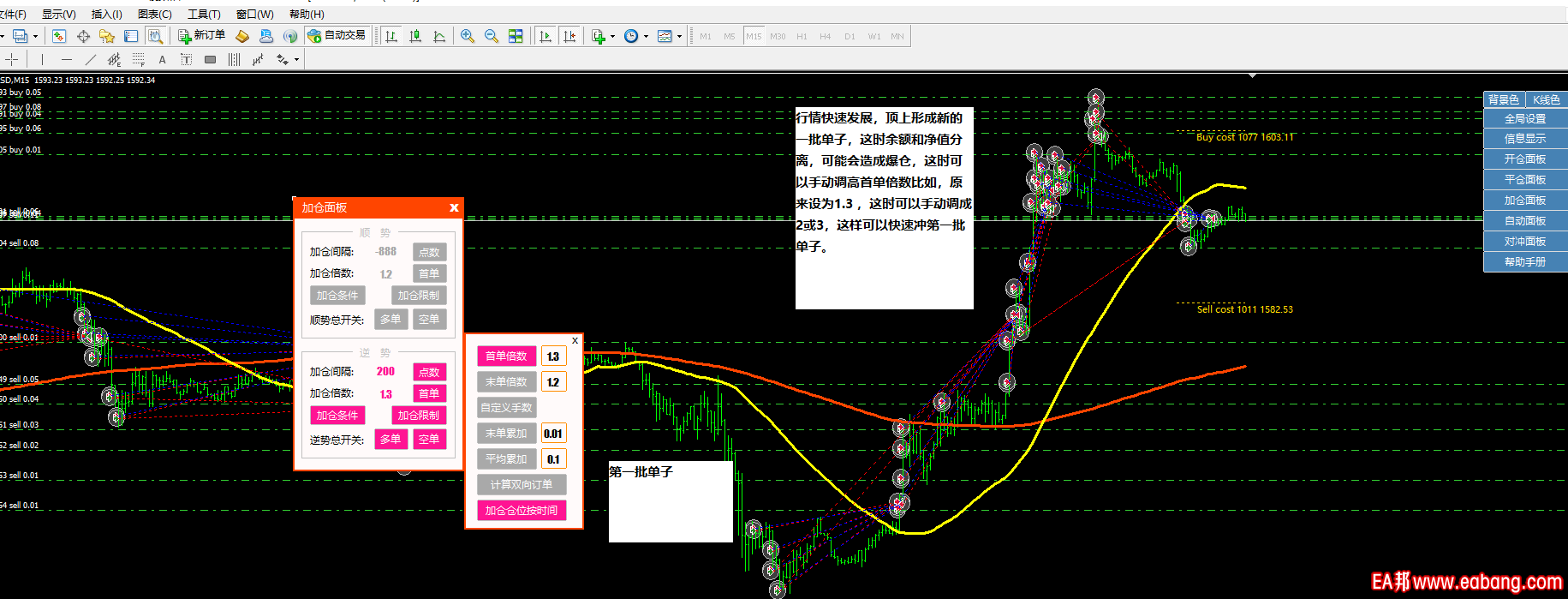Image resolution: width=1568 pixels, height=599 pixels.
Task: Click the 背景色 background color button
Action: [x=1503, y=99]
